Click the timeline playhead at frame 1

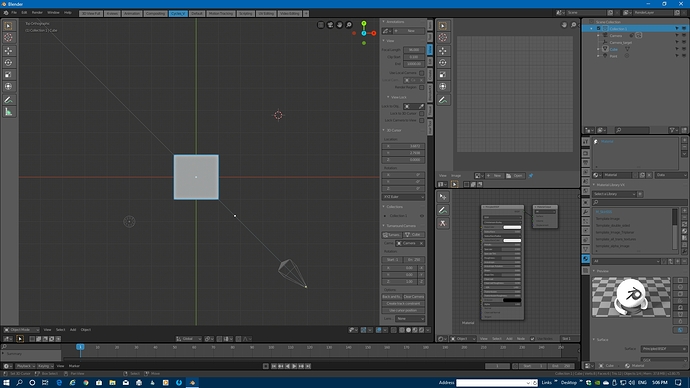80,347
